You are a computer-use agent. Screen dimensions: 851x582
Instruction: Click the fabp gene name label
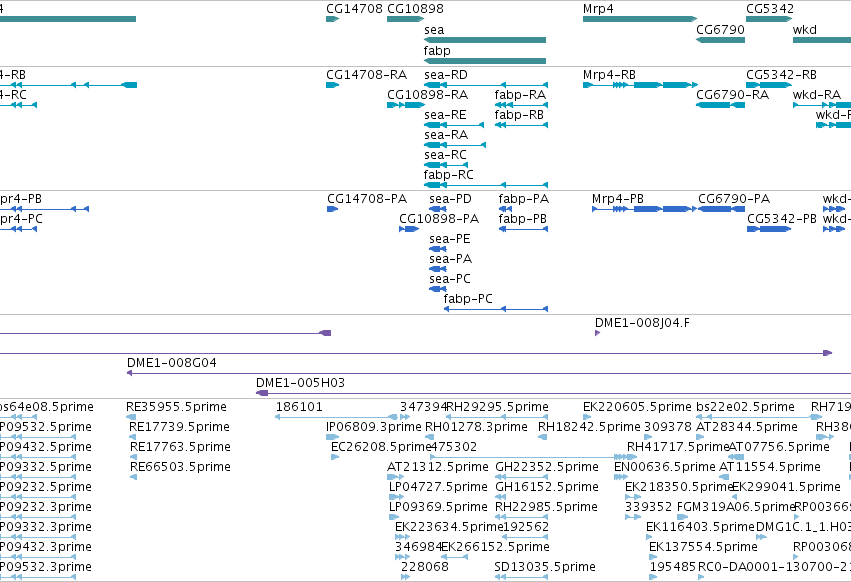point(437,50)
